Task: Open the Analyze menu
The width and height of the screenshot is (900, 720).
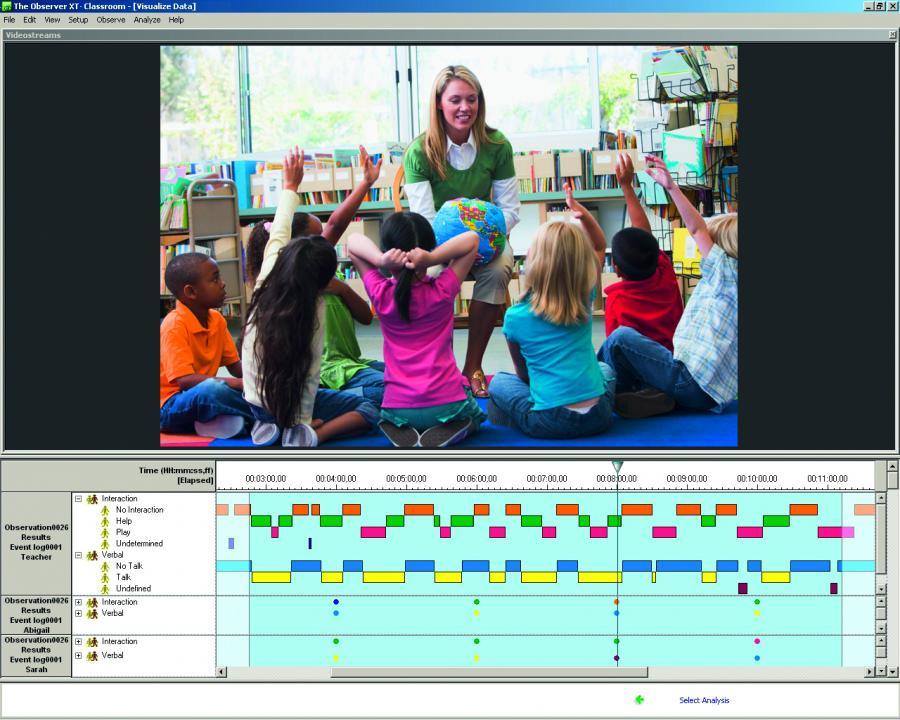Action: (147, 20)
